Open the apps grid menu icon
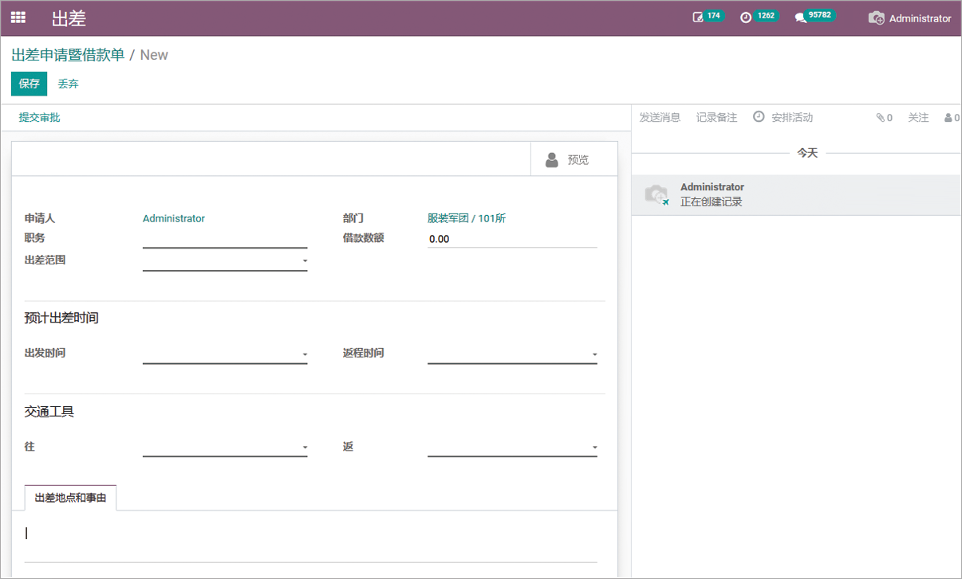This screenshot has height=579, width=962. click(x=18, y=18)
